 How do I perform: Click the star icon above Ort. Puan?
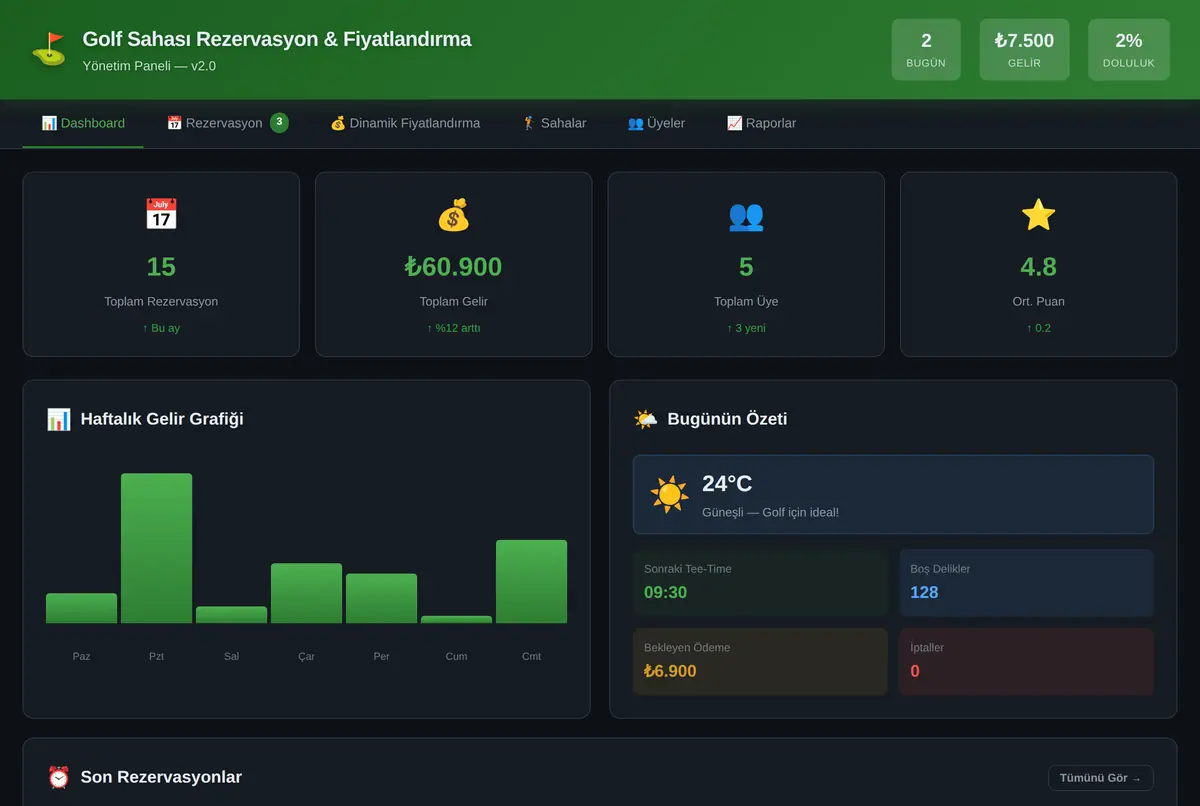(x=1038, y=215)
